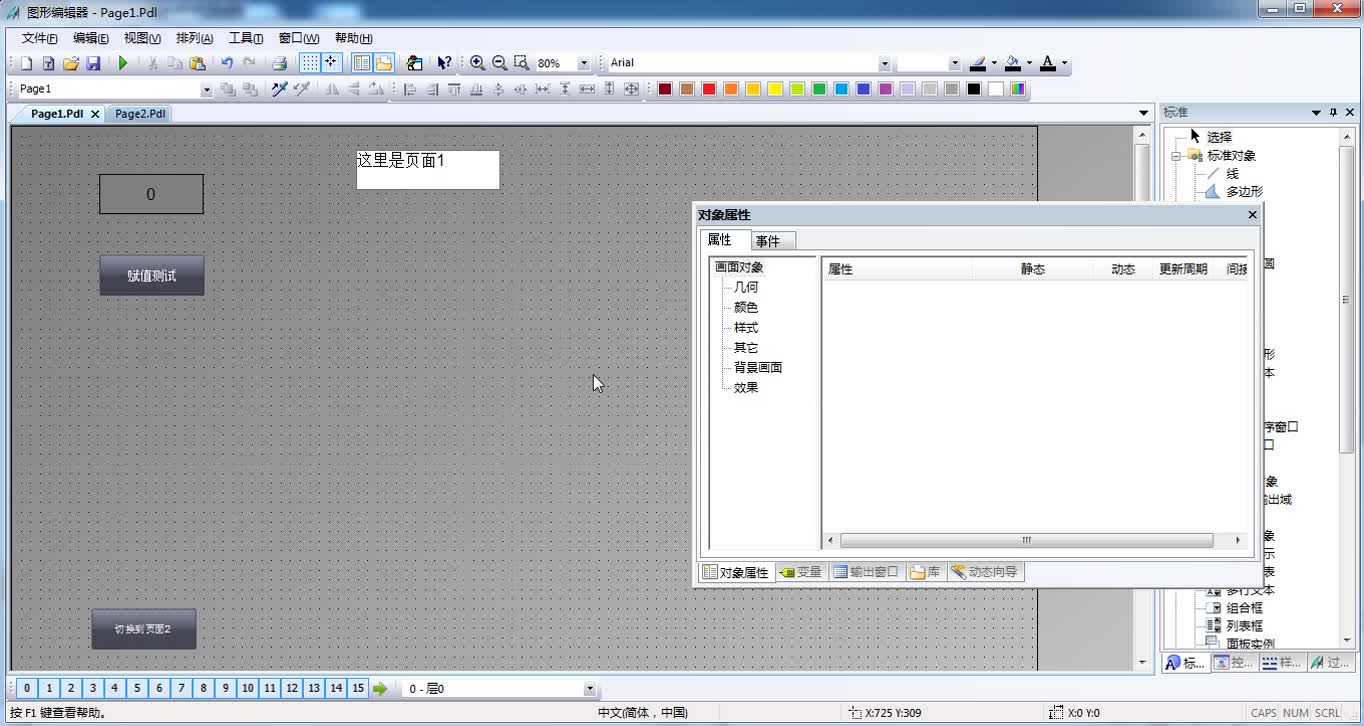Open the custom color palette swatch
Screen dimensions: 1364x726
pos(1017,89)
